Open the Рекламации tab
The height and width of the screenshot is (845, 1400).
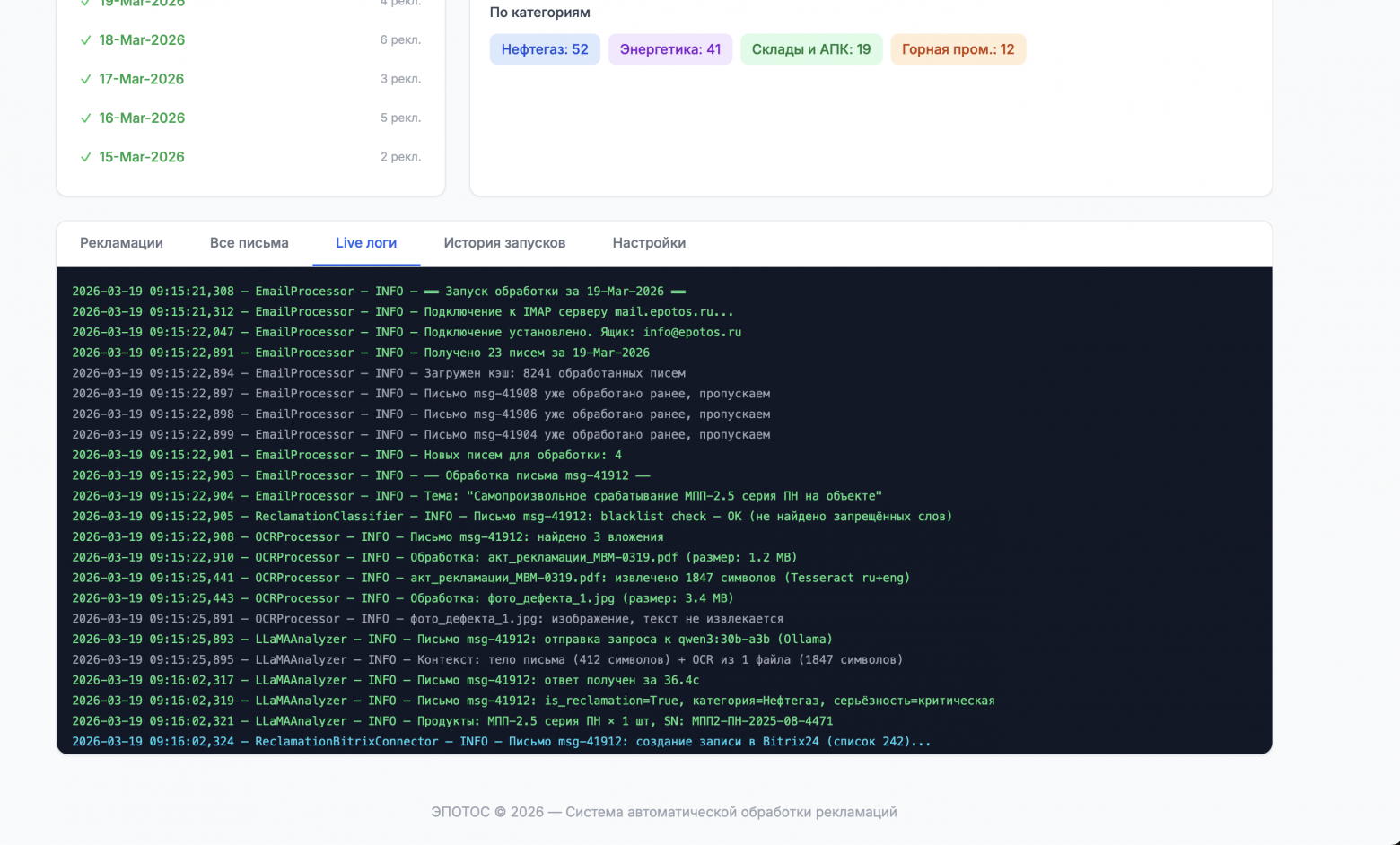click(121, 243)
